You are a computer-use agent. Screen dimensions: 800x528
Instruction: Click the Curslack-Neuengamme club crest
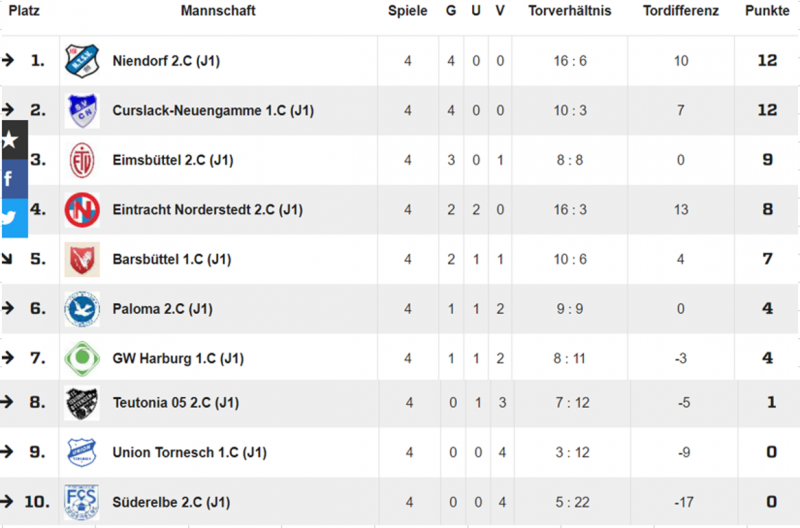82,110
